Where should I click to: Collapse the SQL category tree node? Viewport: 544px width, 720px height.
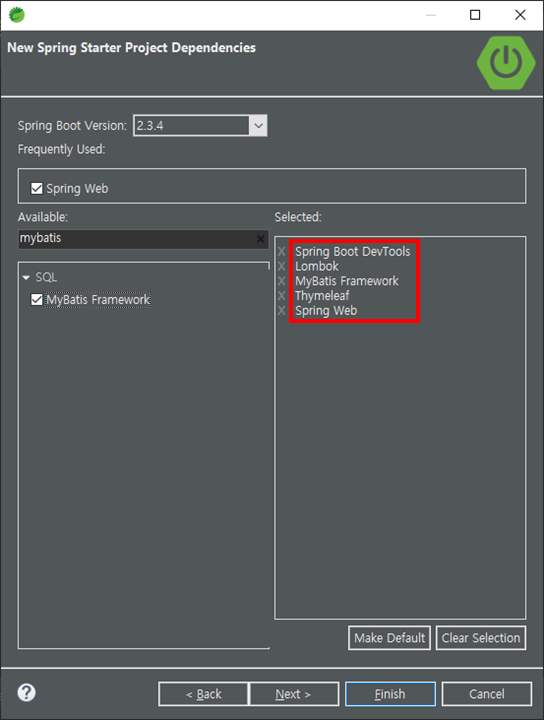click(x=26, y=277)
